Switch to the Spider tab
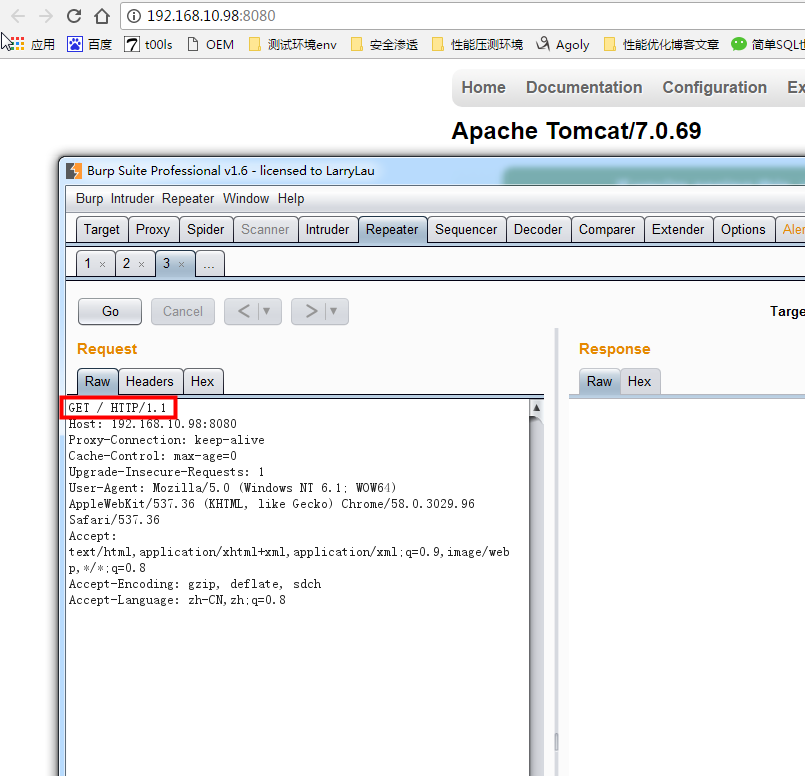Image resolution: width=805 pixels, height=776 pixels. coord(205,229)
